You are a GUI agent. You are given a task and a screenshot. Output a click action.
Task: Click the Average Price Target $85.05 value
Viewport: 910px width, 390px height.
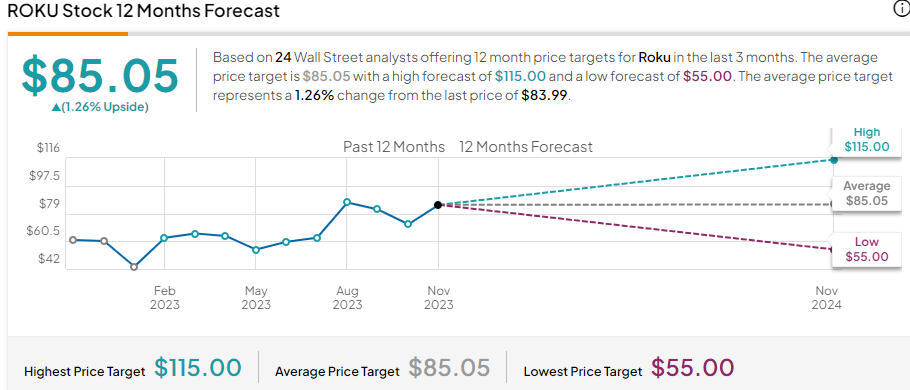point(449,368)
